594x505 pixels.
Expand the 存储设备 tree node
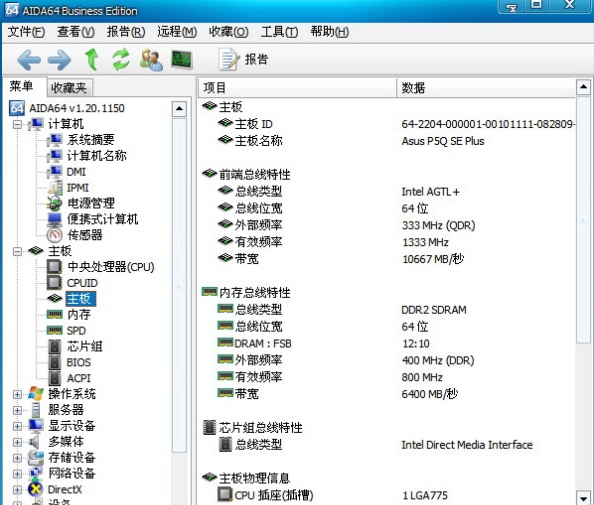click(x=17, y=458)
